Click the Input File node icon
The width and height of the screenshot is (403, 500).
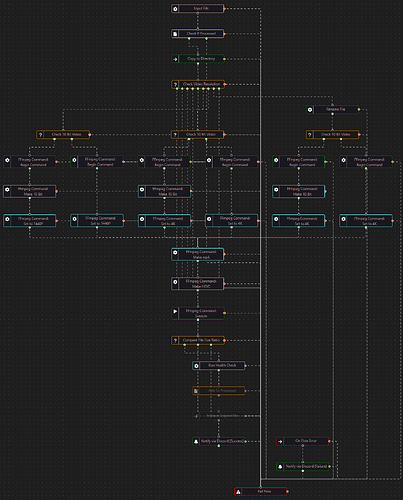click(x=175, y=9)
